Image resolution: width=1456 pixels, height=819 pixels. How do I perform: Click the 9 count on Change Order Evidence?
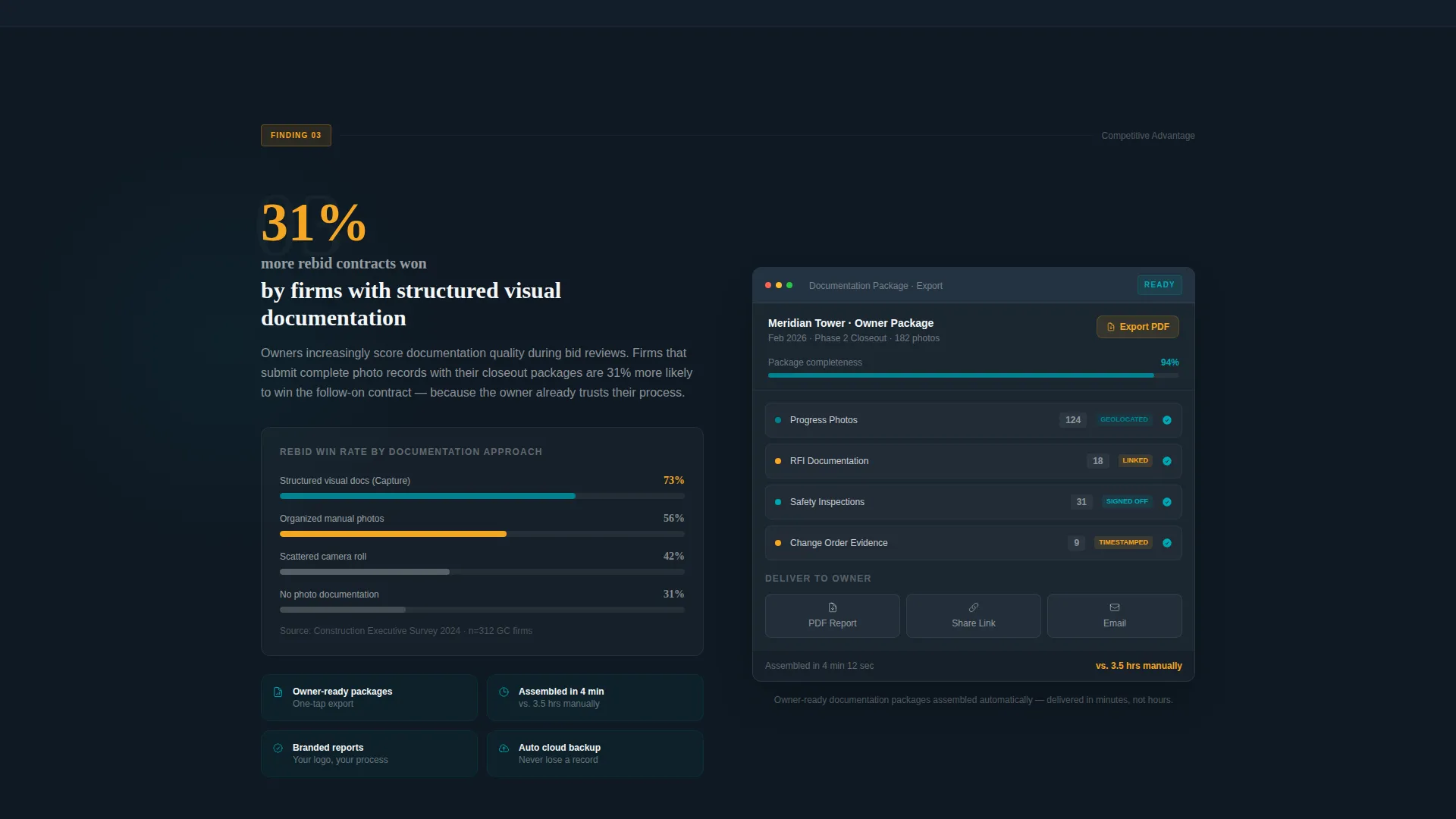pyautogui.click(x=1076, y=543)
